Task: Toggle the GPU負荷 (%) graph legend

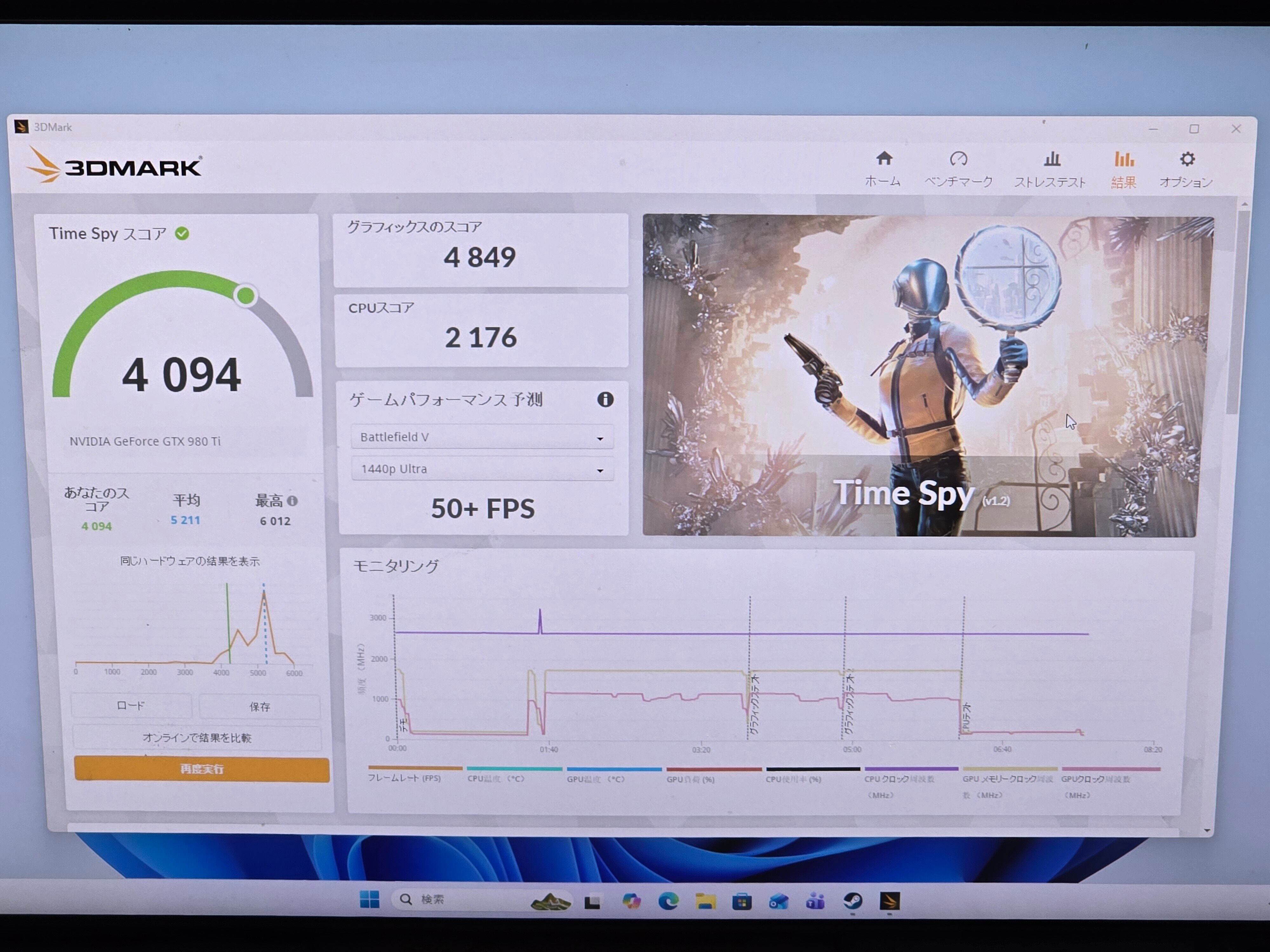Action: [x=690, y=780]
